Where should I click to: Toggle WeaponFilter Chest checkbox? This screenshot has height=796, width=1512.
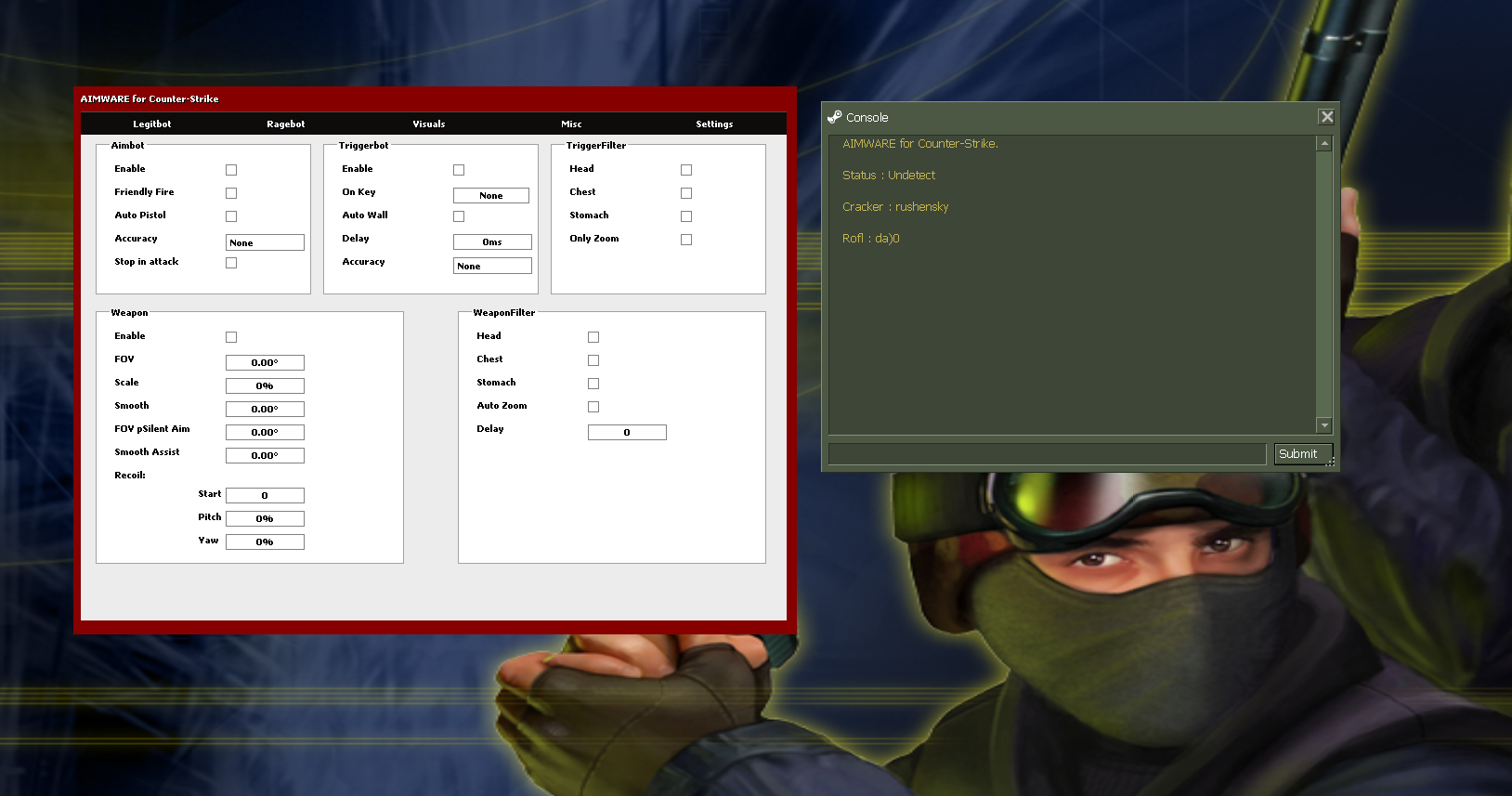pyautogui.click(x=593, y=360)
